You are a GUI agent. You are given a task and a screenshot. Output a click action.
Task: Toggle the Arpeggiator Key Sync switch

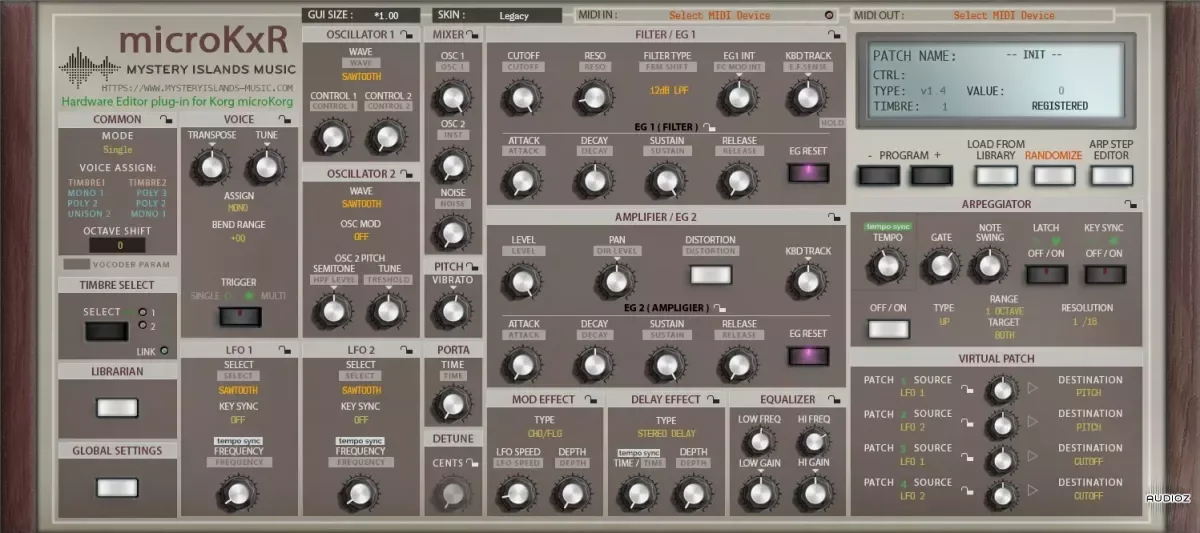coord(1103,273)
